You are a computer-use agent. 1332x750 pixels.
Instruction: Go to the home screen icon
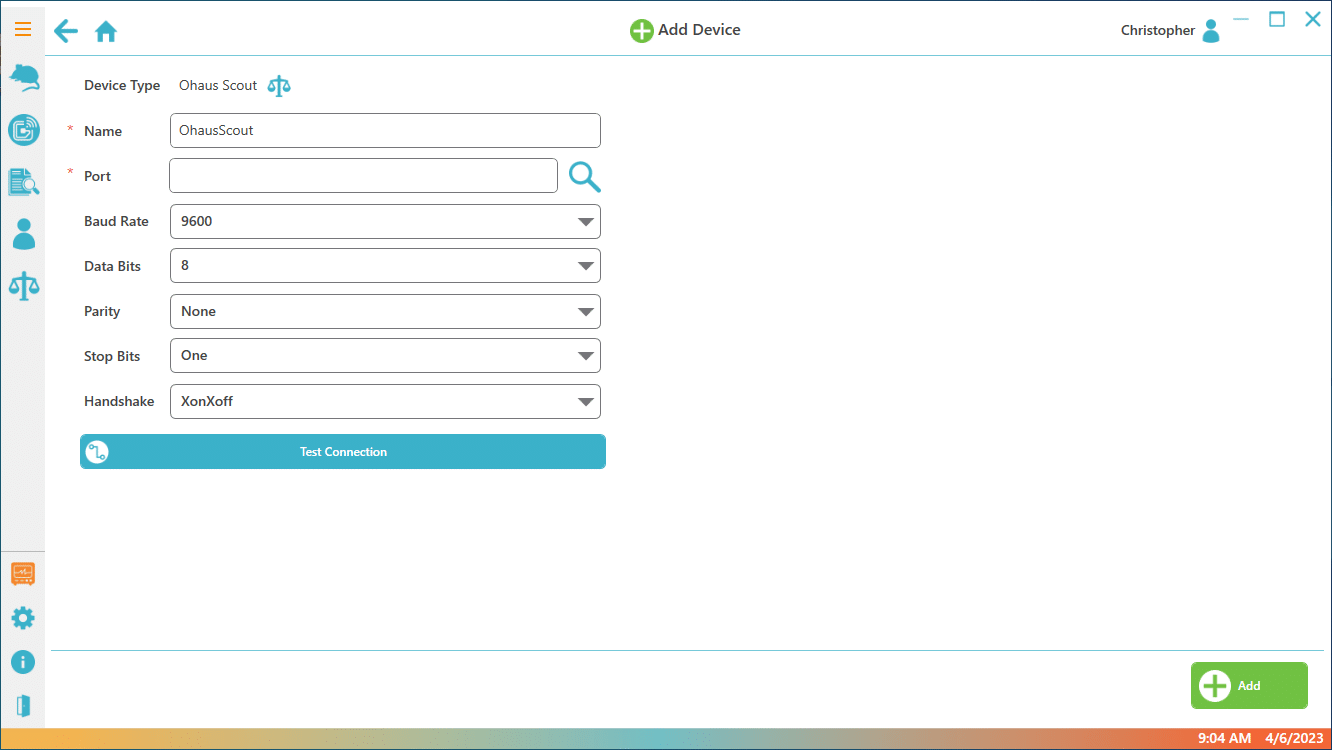pos(106,32)
